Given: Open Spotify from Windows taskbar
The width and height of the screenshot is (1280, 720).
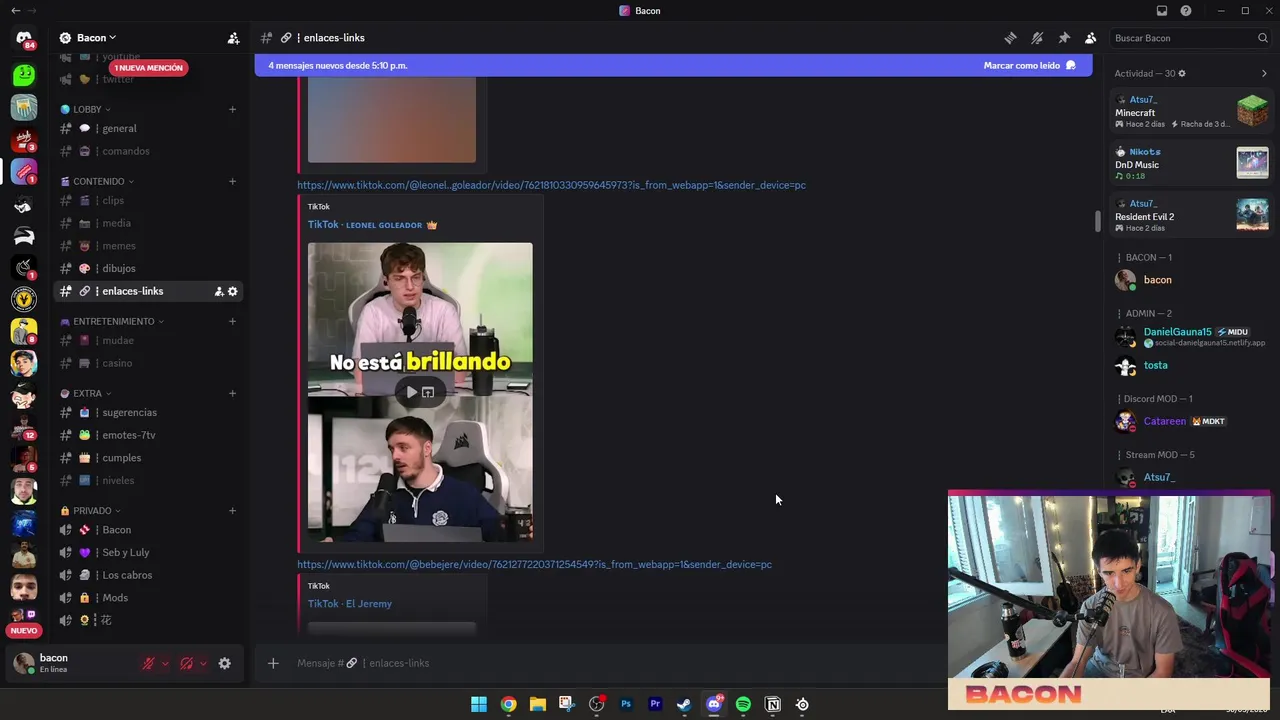Looking at the screenshot, I should click(743, 704).
